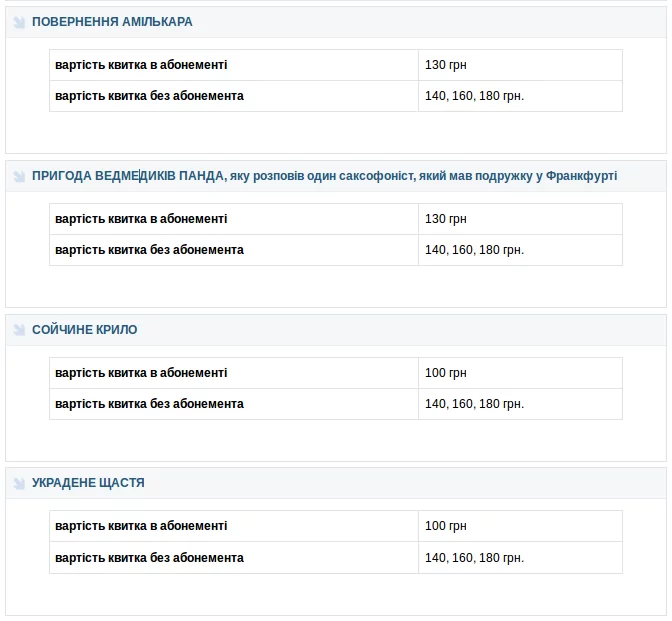Image resolution: width=672 pixels, height=621 pixels.
Task: Click no-subscription ticket label under УКРАДЕНЕ ЩАСТЯ
Action: coord(149,558)
